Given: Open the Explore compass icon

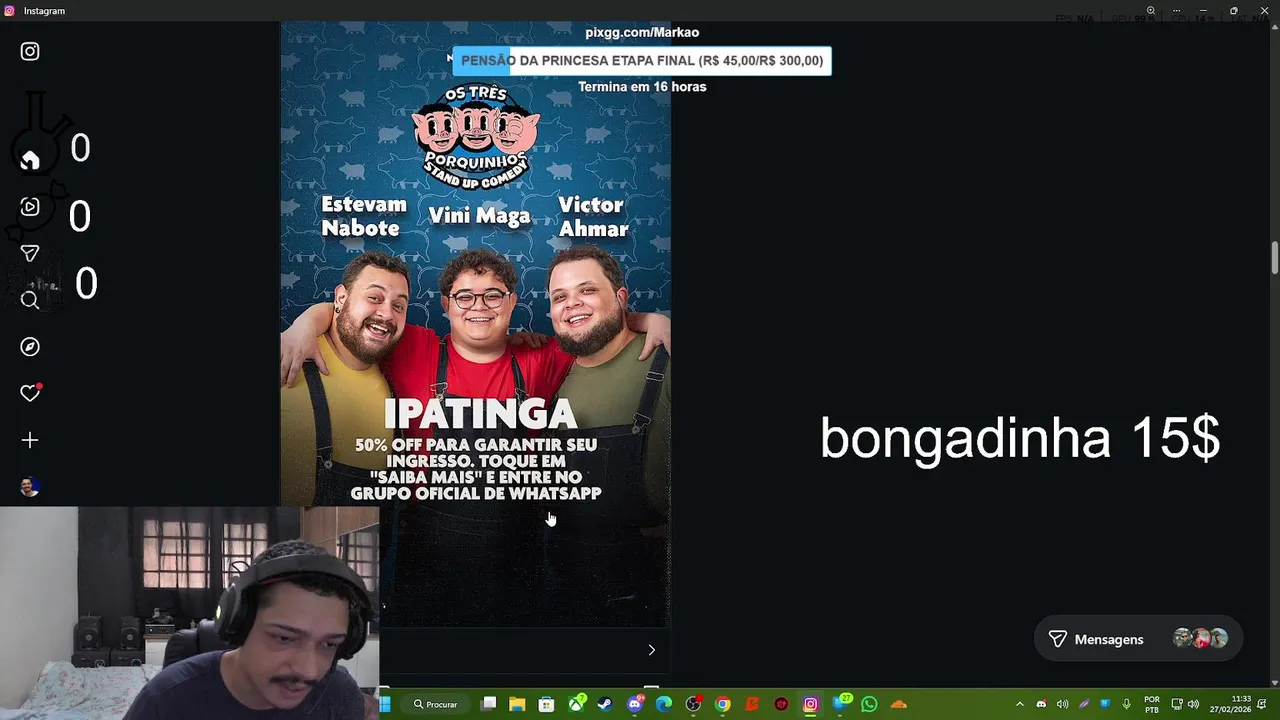Looking at the screenshot, I should (30, 347).
